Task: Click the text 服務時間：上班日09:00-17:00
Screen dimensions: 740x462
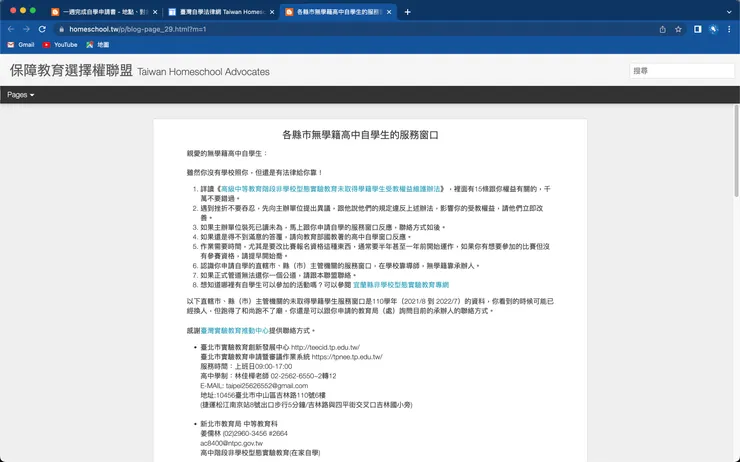Action: coord(246,366)
